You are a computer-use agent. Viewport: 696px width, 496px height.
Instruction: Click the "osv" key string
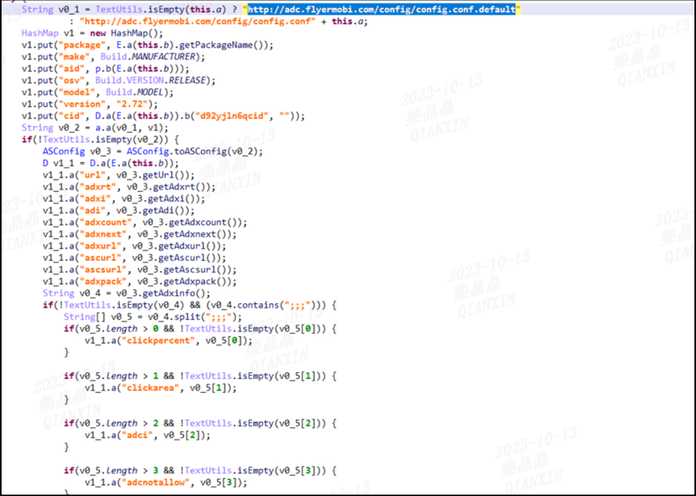[71, 80]
